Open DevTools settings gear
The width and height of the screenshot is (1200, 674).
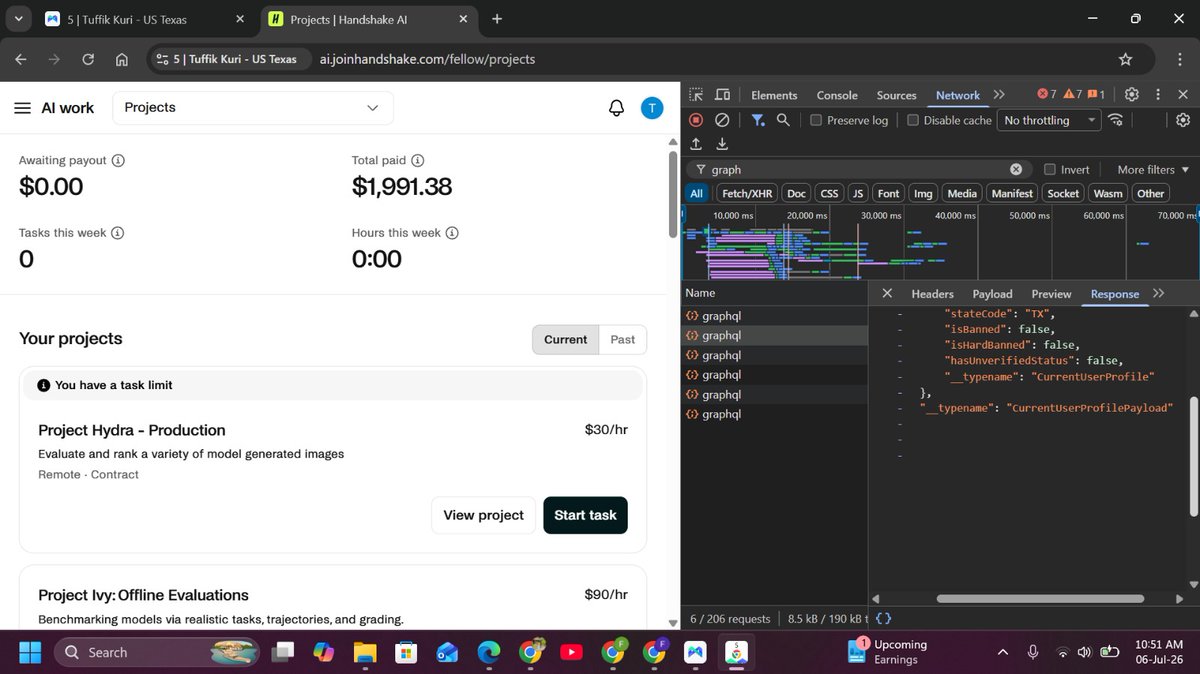1132,94
